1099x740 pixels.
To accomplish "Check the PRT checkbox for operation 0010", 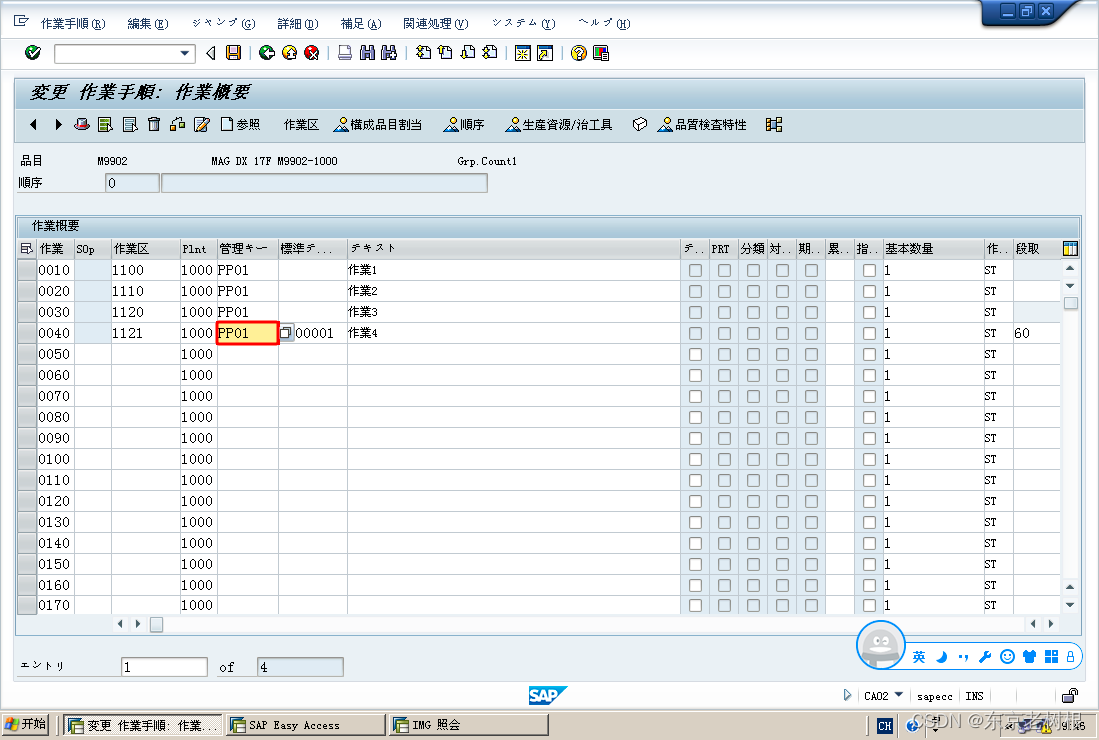I will click(726, 270).
